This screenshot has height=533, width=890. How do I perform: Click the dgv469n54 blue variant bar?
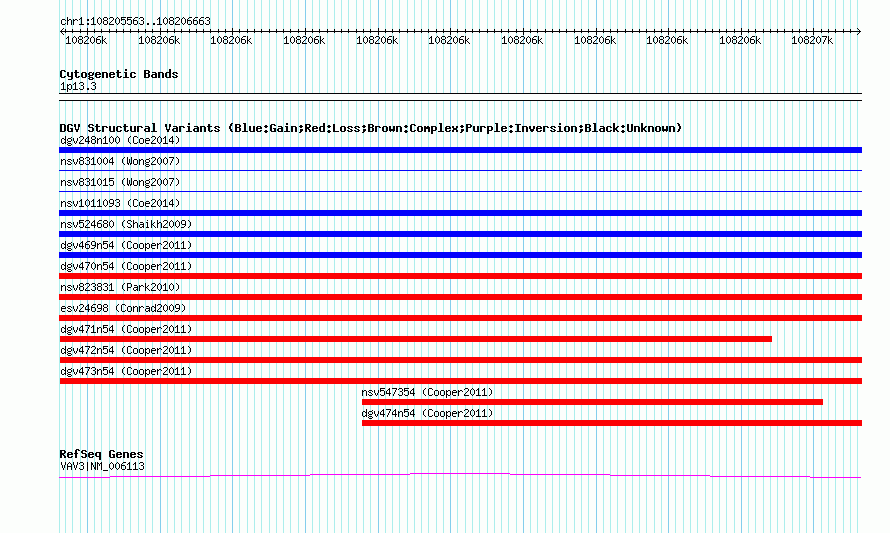(460, 255)
